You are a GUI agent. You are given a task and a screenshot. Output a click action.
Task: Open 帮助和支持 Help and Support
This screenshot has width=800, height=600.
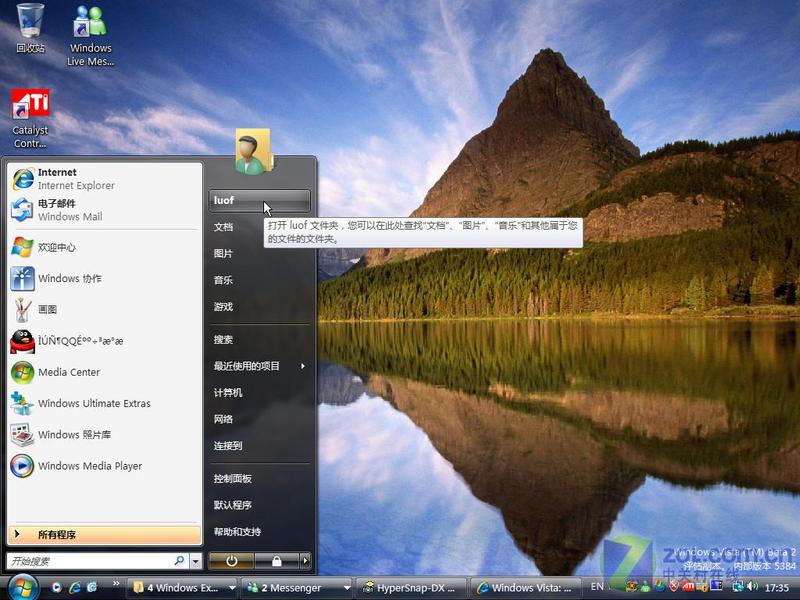(259, 532)
